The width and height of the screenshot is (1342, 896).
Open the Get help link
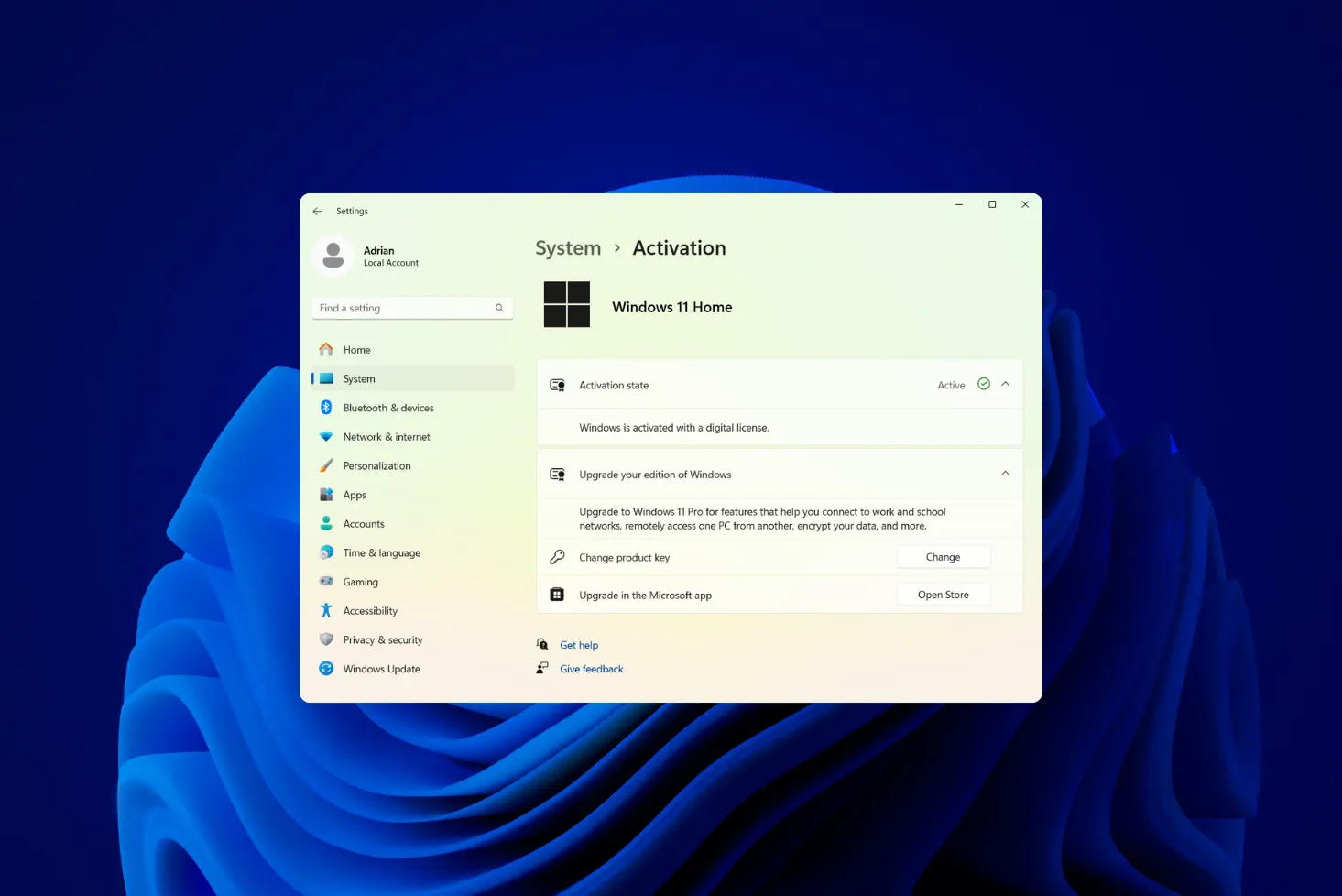point(579,645)
